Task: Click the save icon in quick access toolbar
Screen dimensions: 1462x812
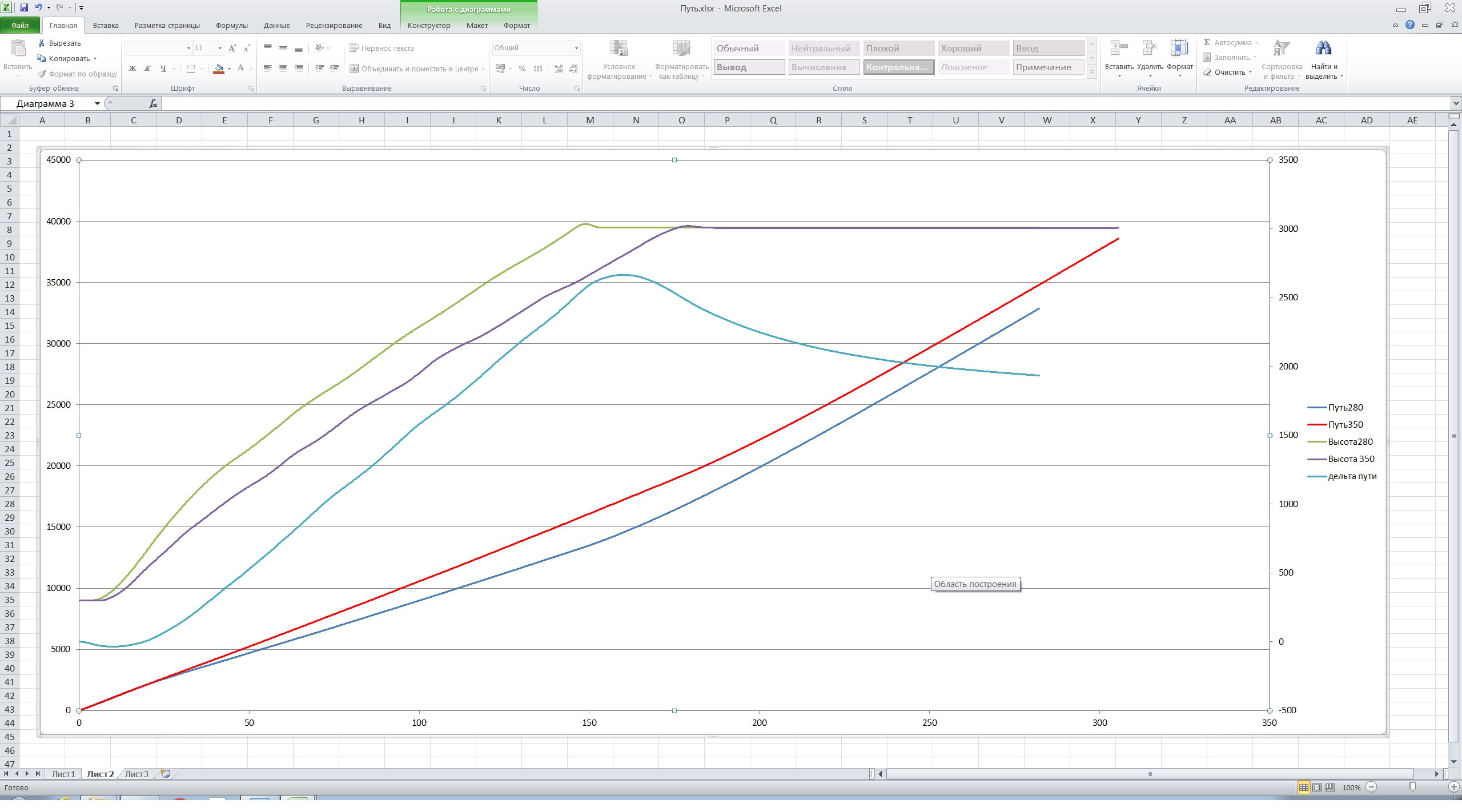Action: 24,7
